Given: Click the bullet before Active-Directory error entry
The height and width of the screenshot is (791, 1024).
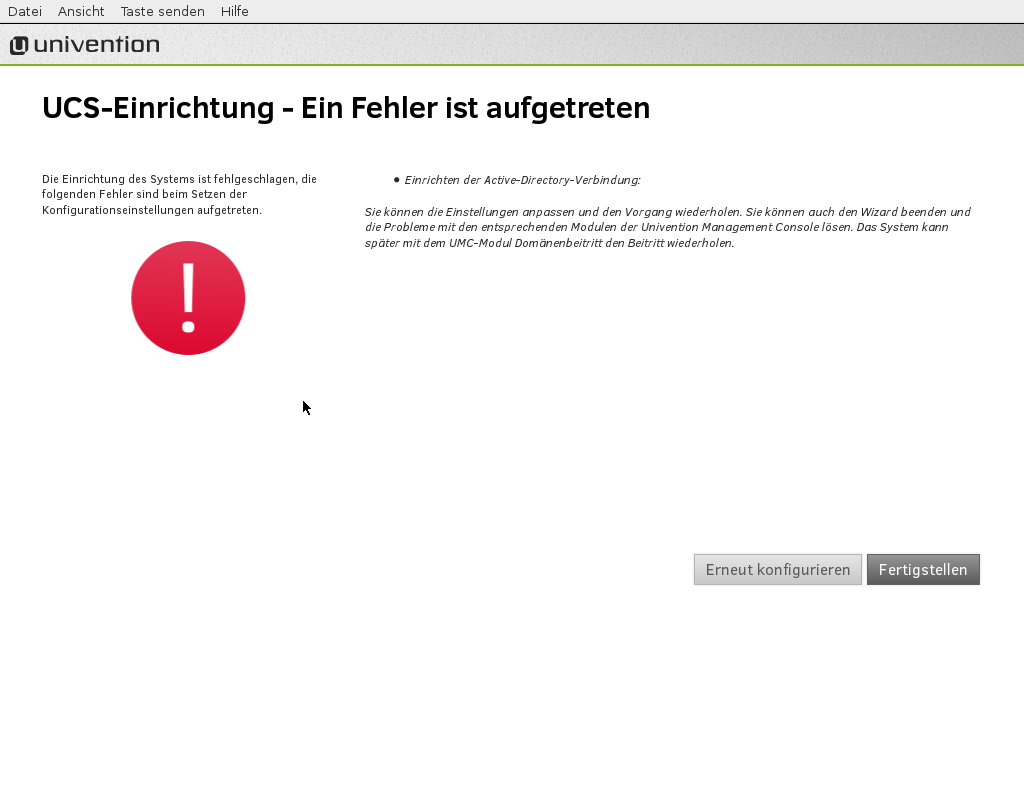Looking at the screenshot, I should tap(397, 180).
